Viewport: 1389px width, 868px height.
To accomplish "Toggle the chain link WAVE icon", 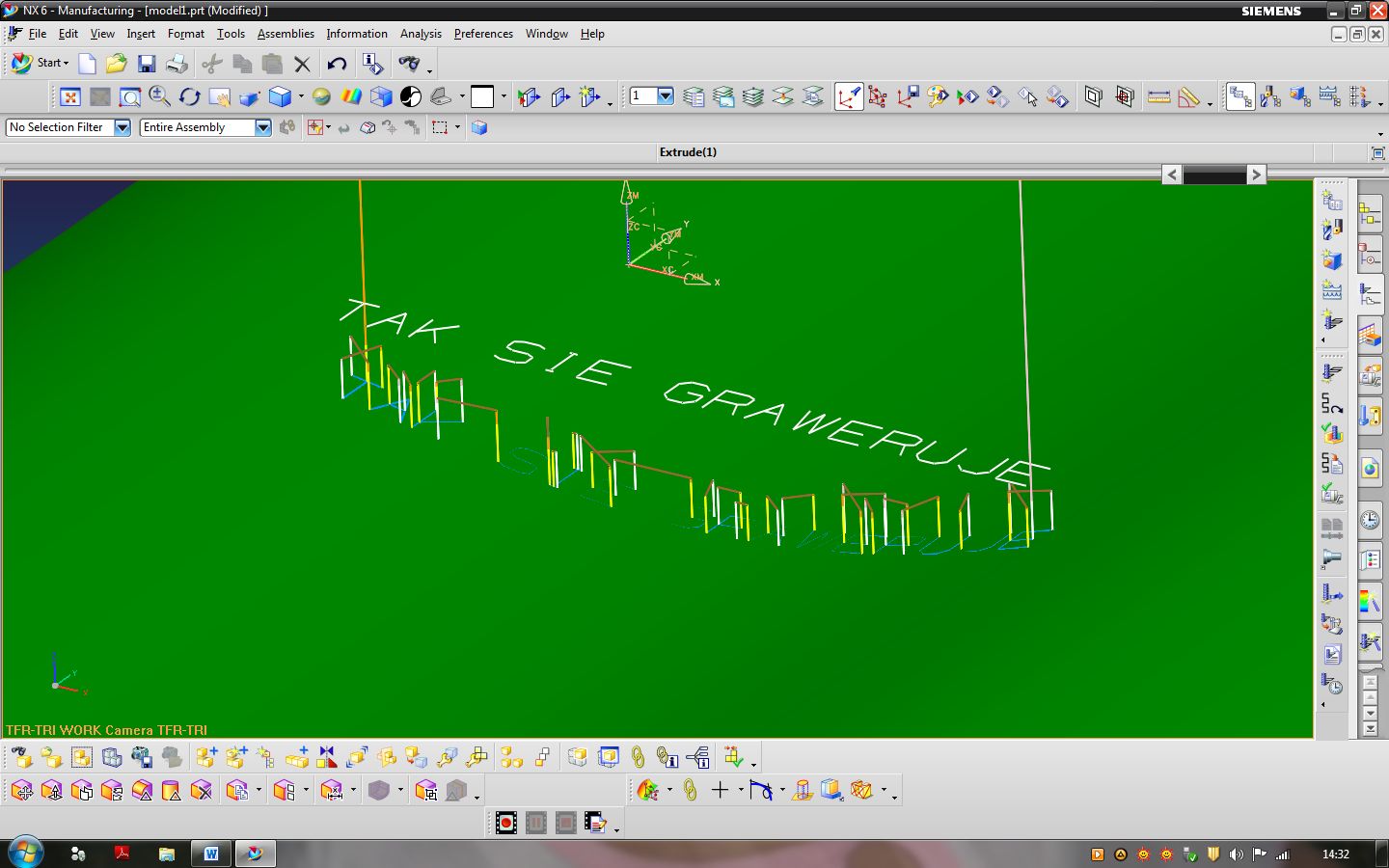I will 638,758.
